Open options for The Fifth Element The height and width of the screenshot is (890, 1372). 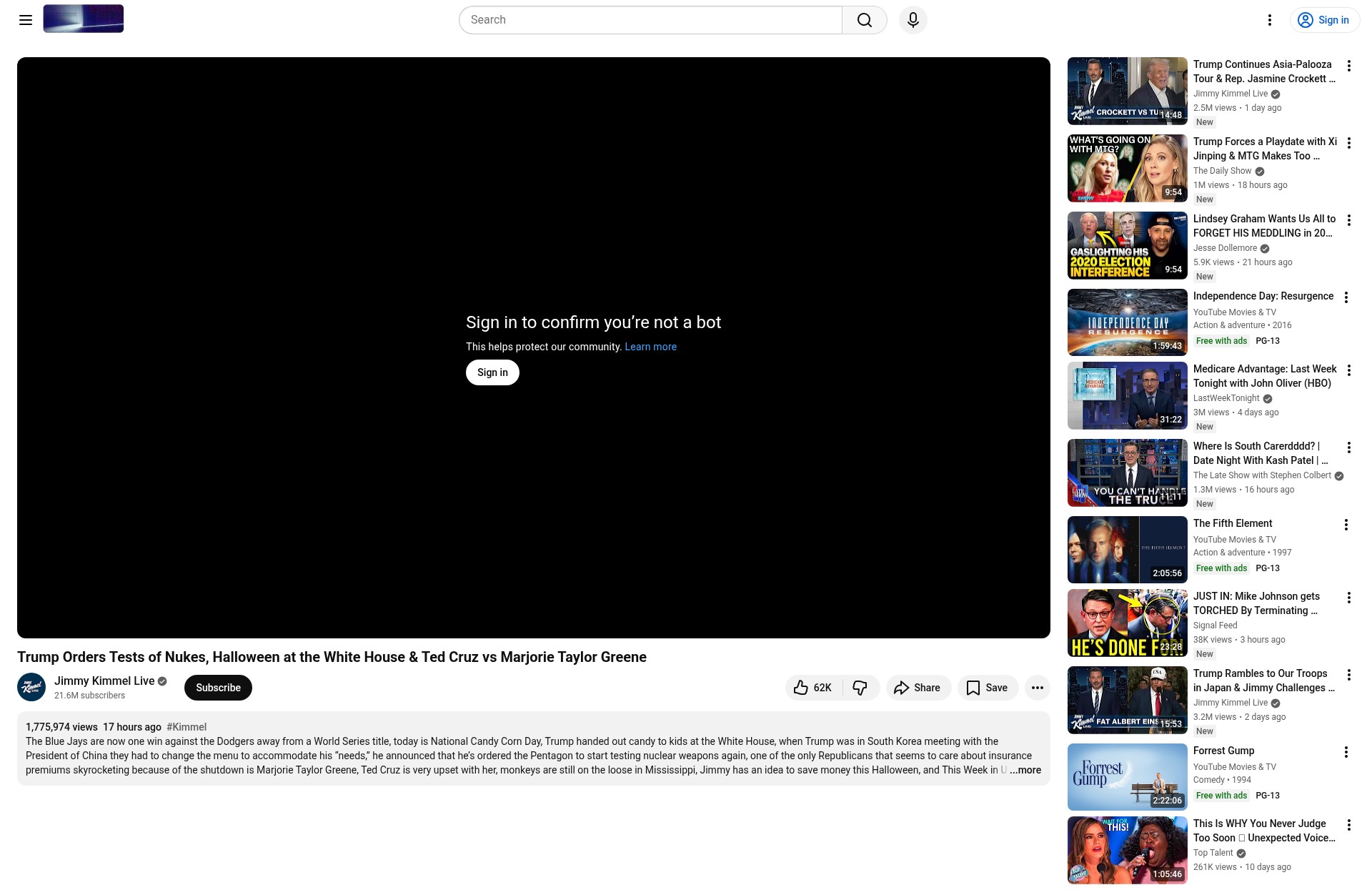(1346, 525)
